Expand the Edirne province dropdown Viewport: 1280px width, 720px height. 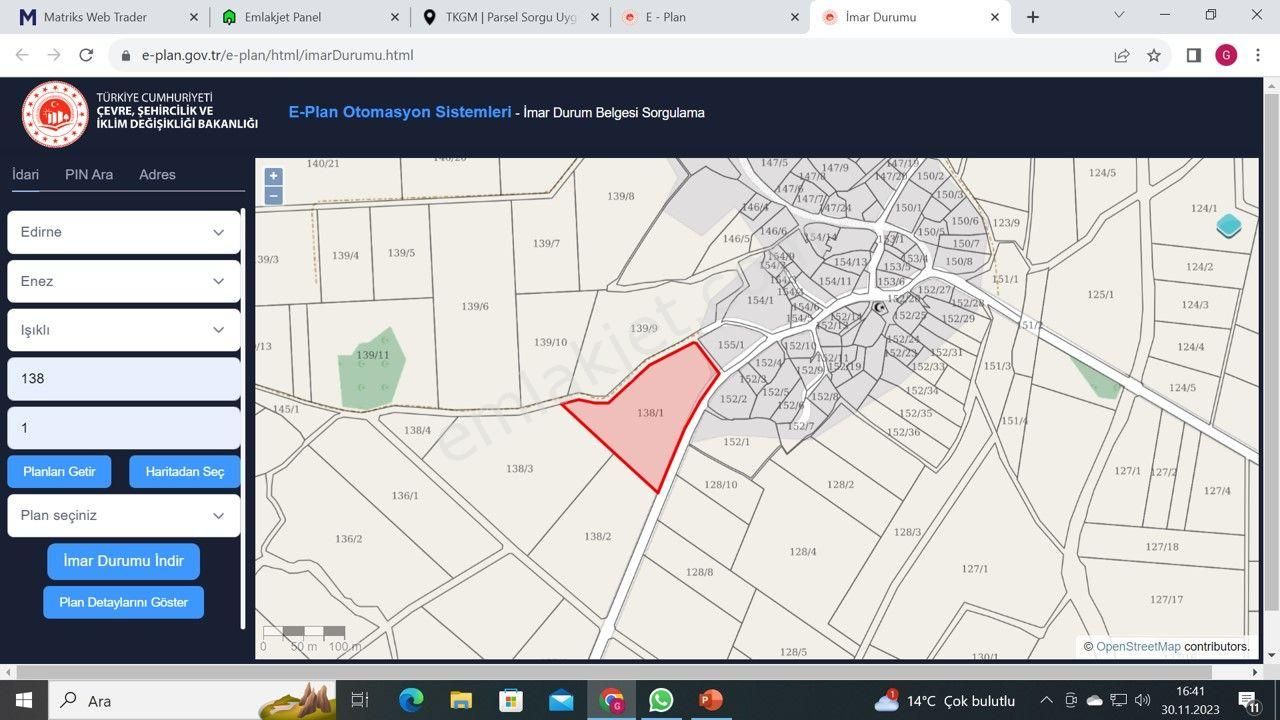124,232
